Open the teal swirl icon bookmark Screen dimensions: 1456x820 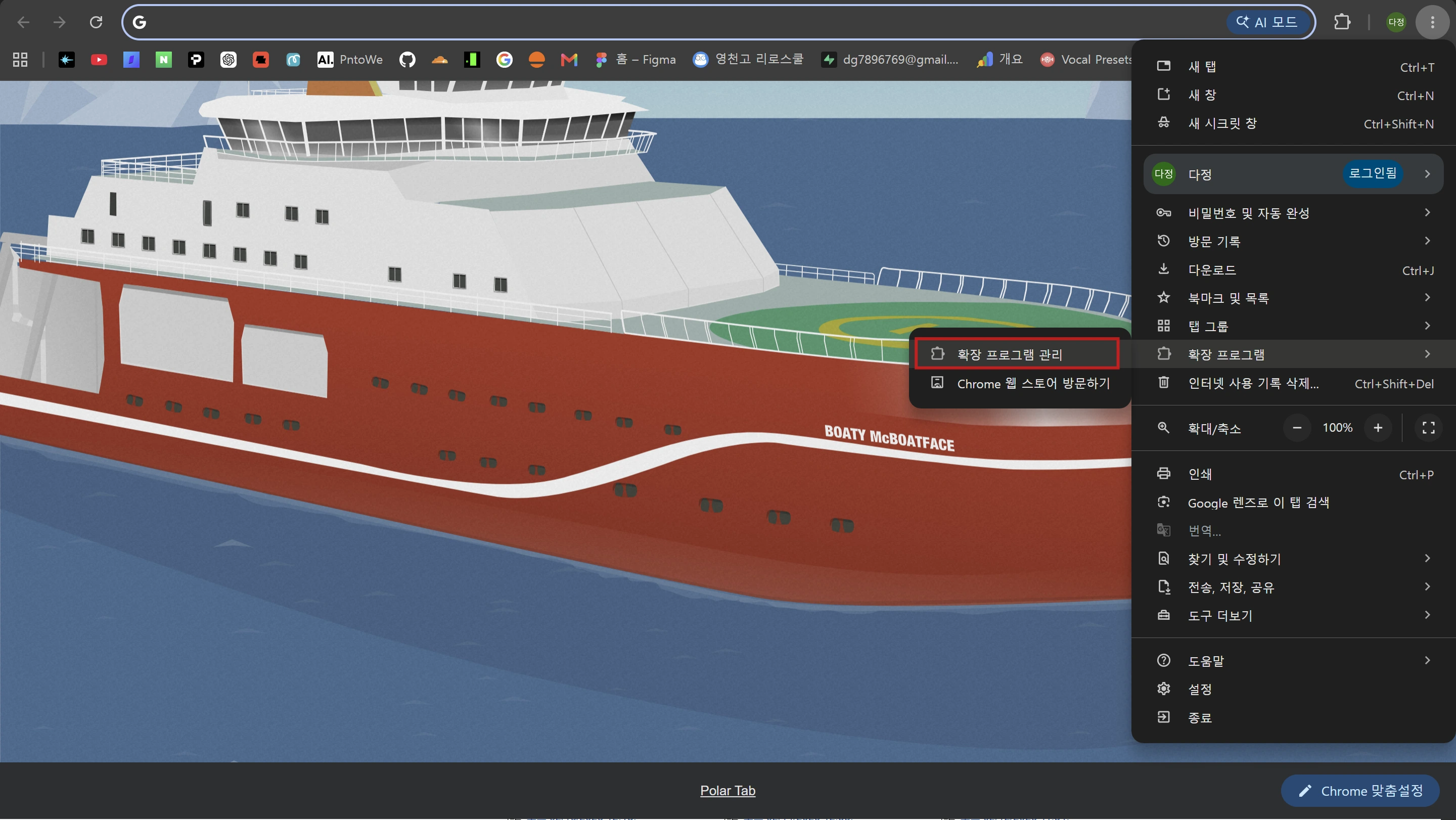293,59
